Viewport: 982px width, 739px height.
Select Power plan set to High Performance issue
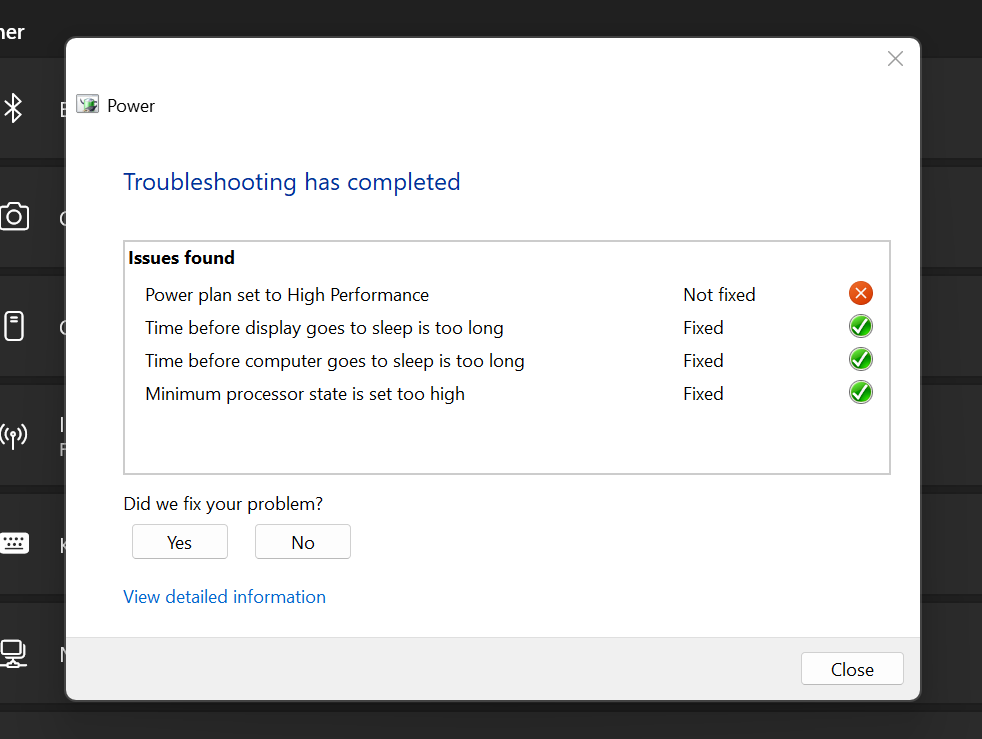(x=287, y=295)
